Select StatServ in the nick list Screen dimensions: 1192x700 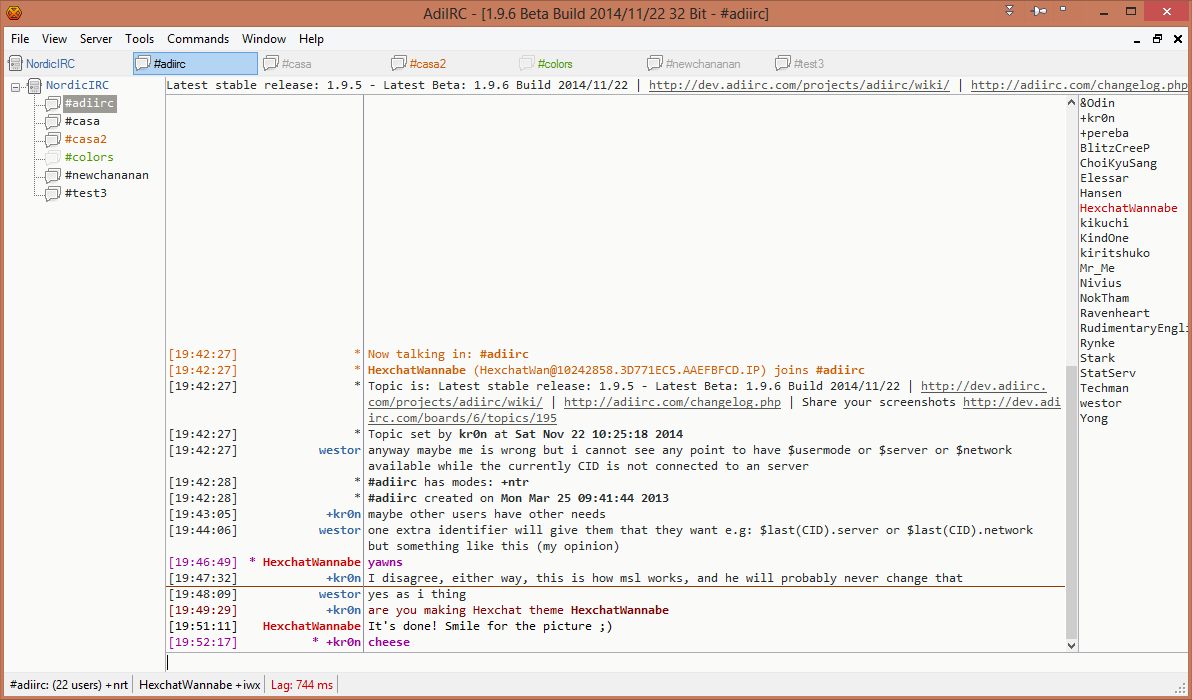pyautogui.click(x=1108, y=373)
